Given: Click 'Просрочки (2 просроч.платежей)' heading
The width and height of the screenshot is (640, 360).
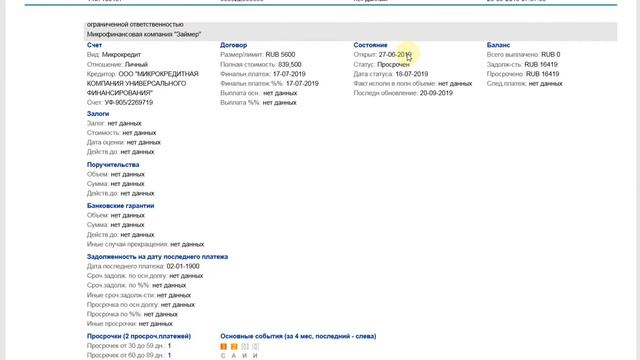Looking at the screenshot, I should click(139, 336).
